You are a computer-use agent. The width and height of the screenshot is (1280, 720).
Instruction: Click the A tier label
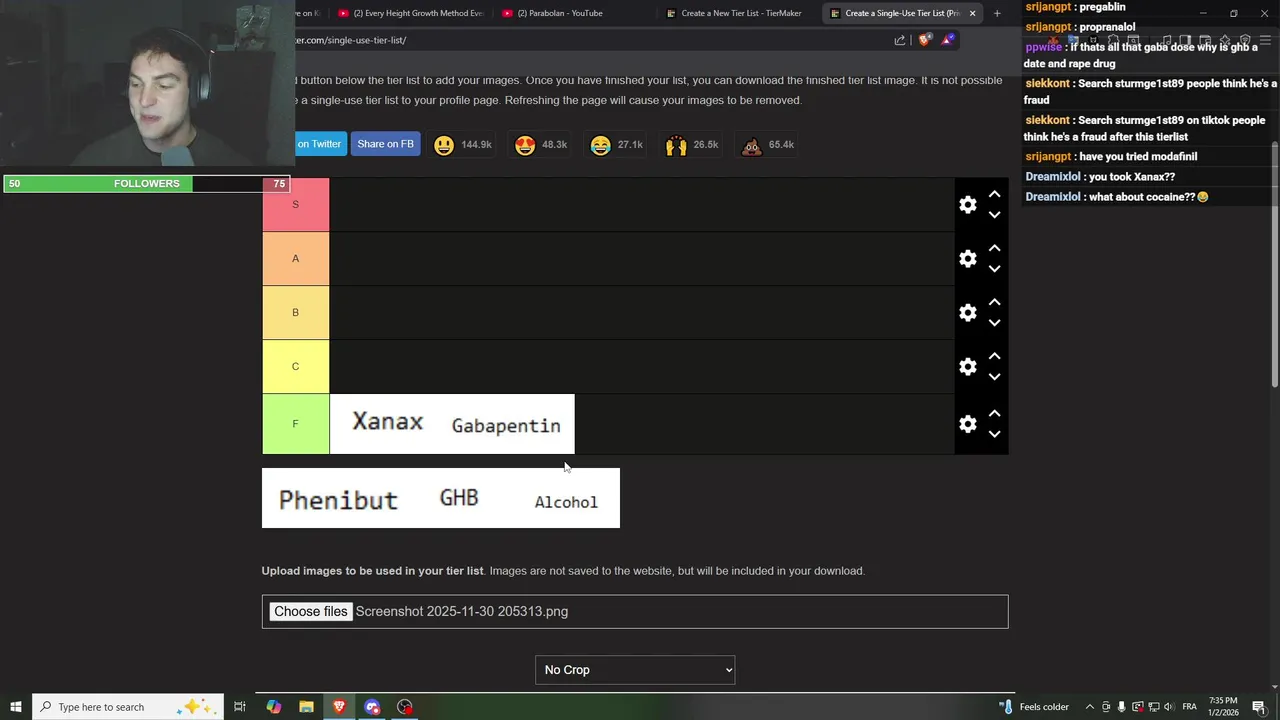[x=295, y=259]
